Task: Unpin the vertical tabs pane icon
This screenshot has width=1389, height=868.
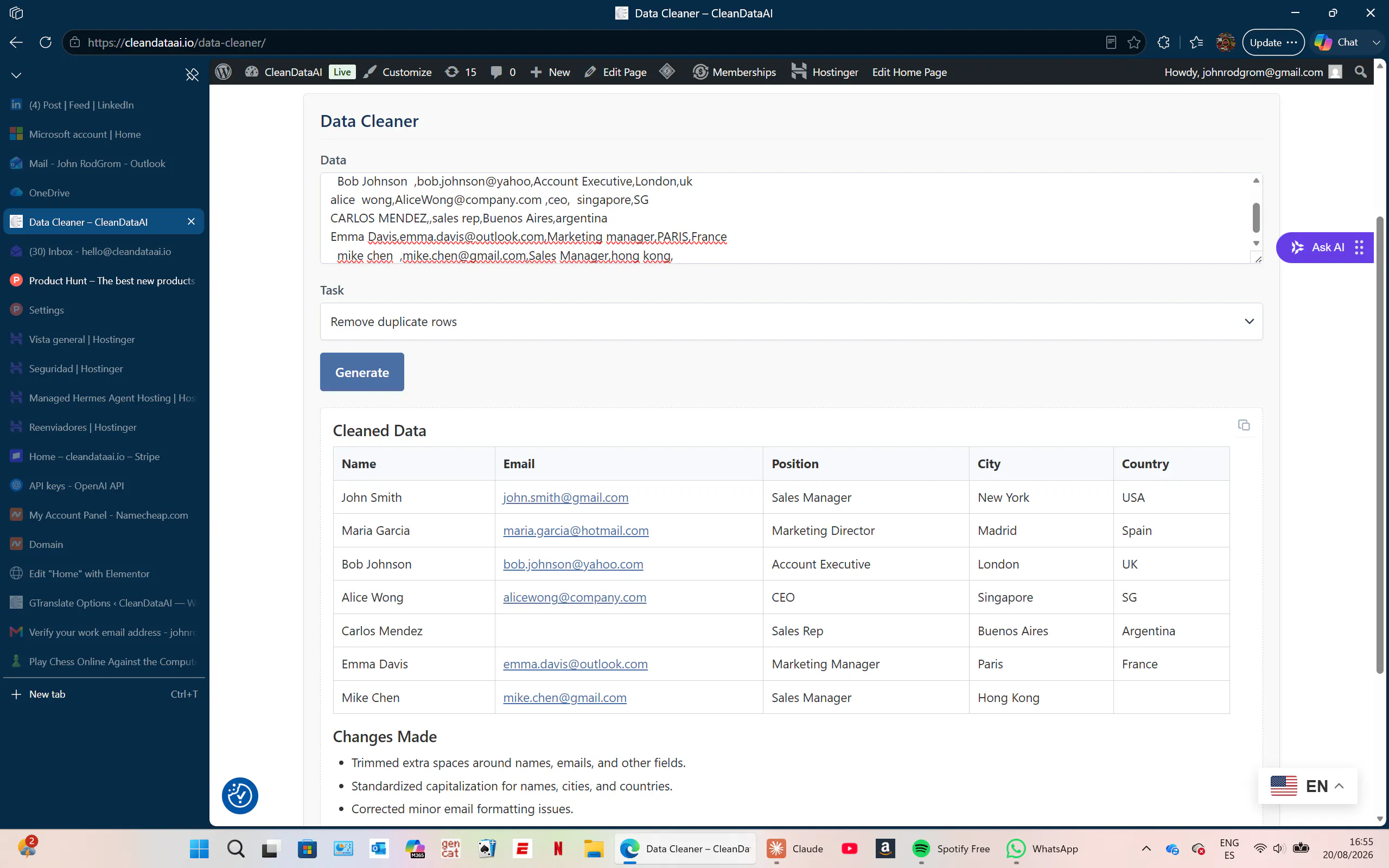Action: [192, 75]
